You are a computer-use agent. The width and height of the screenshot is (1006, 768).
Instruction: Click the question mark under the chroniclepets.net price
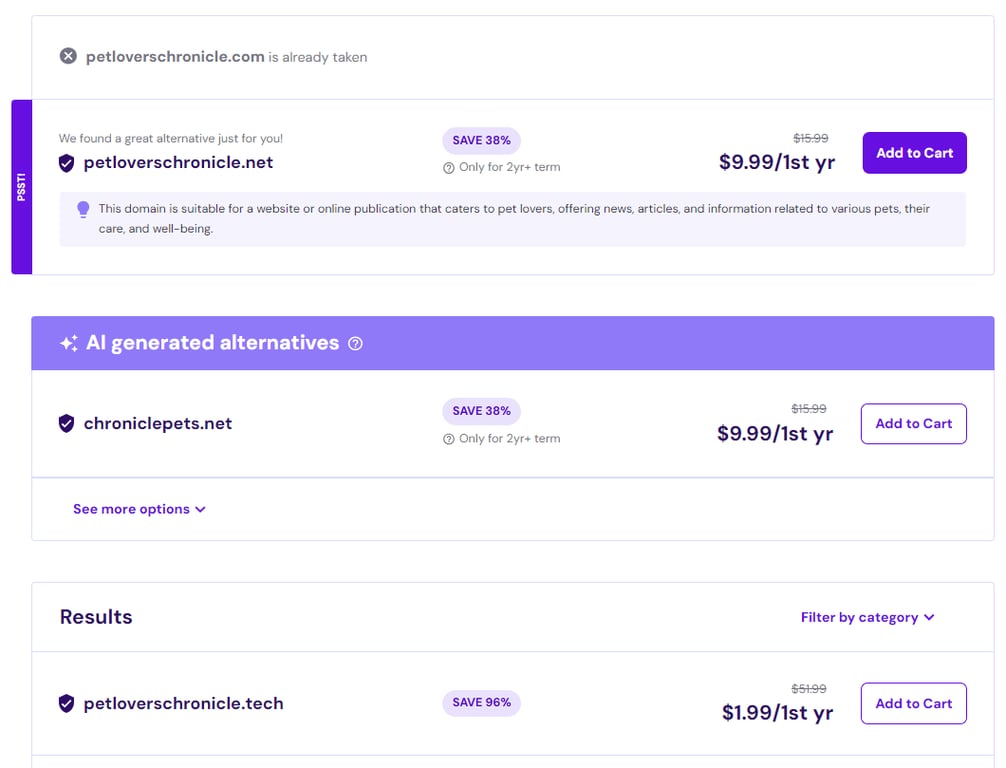point(449,438)
